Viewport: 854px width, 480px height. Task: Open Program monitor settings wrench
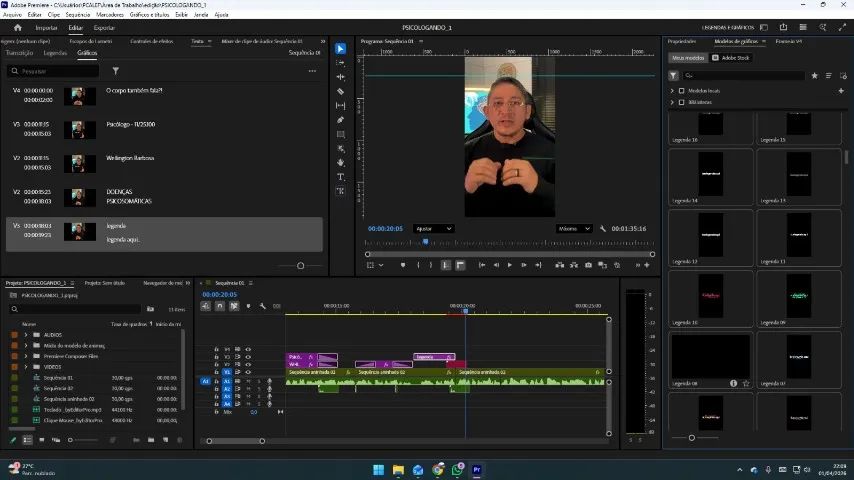click(x=602, y=229)
